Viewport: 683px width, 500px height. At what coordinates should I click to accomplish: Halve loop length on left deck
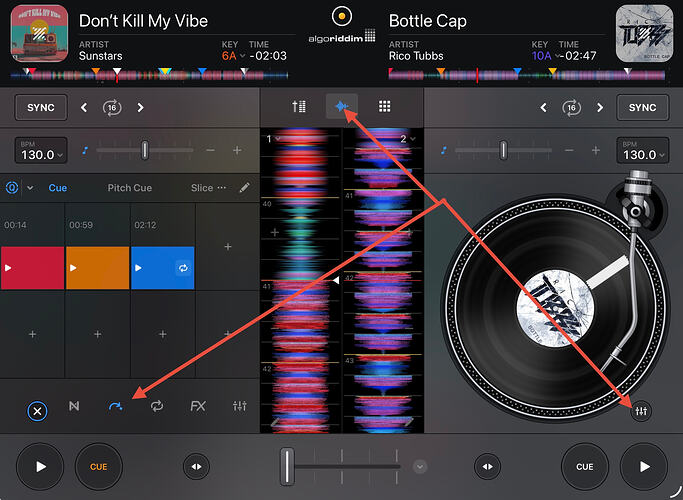84,108
